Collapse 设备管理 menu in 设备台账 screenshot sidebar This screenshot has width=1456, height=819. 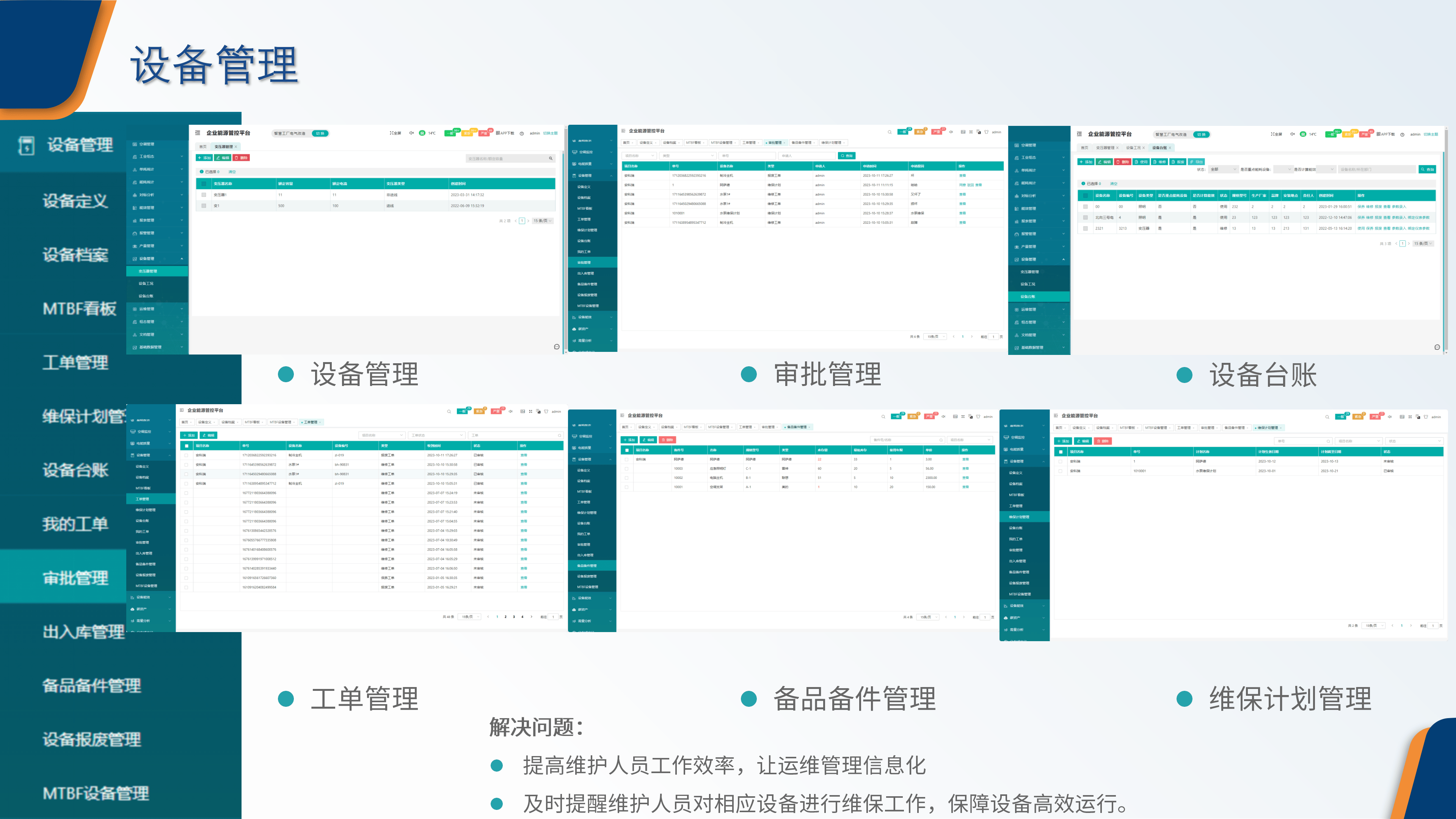coord(1039,259)
